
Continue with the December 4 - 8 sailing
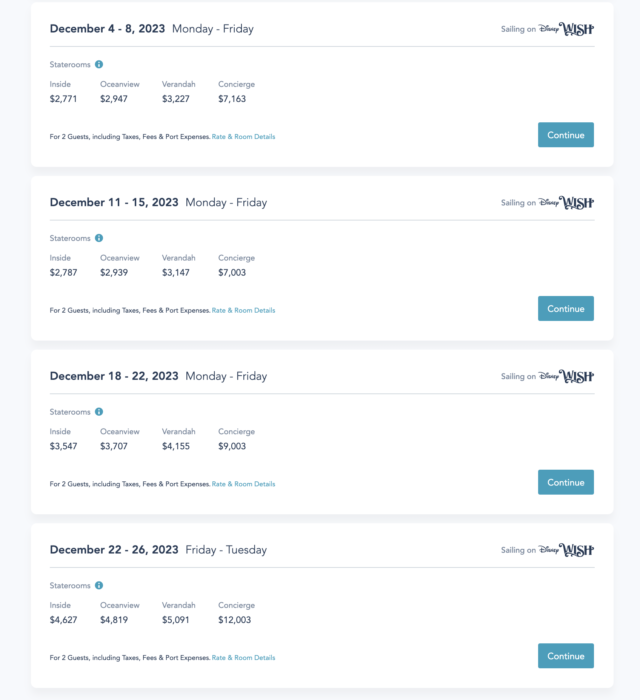click(x=566, y=135)
